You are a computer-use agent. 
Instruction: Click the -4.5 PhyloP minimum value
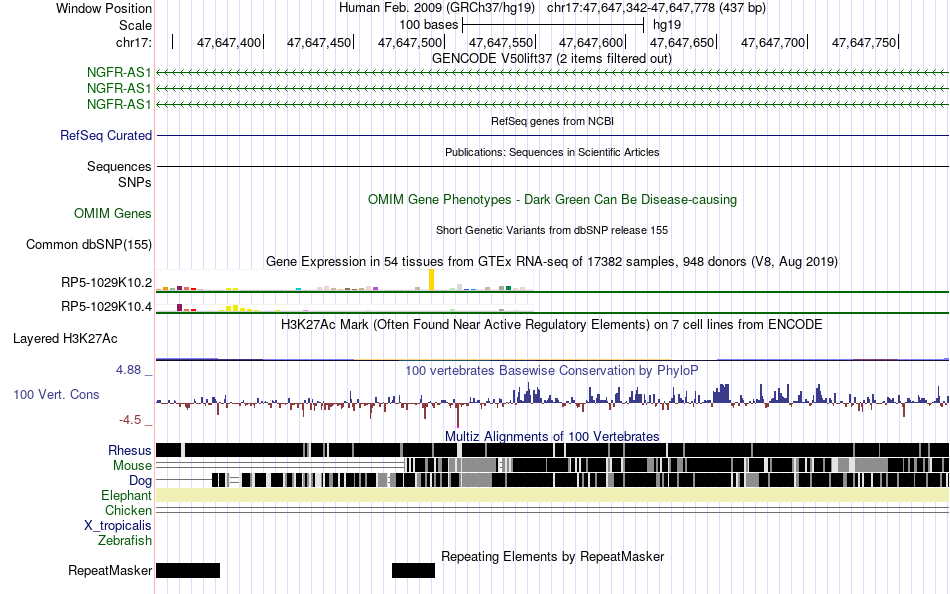pos(130,419)
